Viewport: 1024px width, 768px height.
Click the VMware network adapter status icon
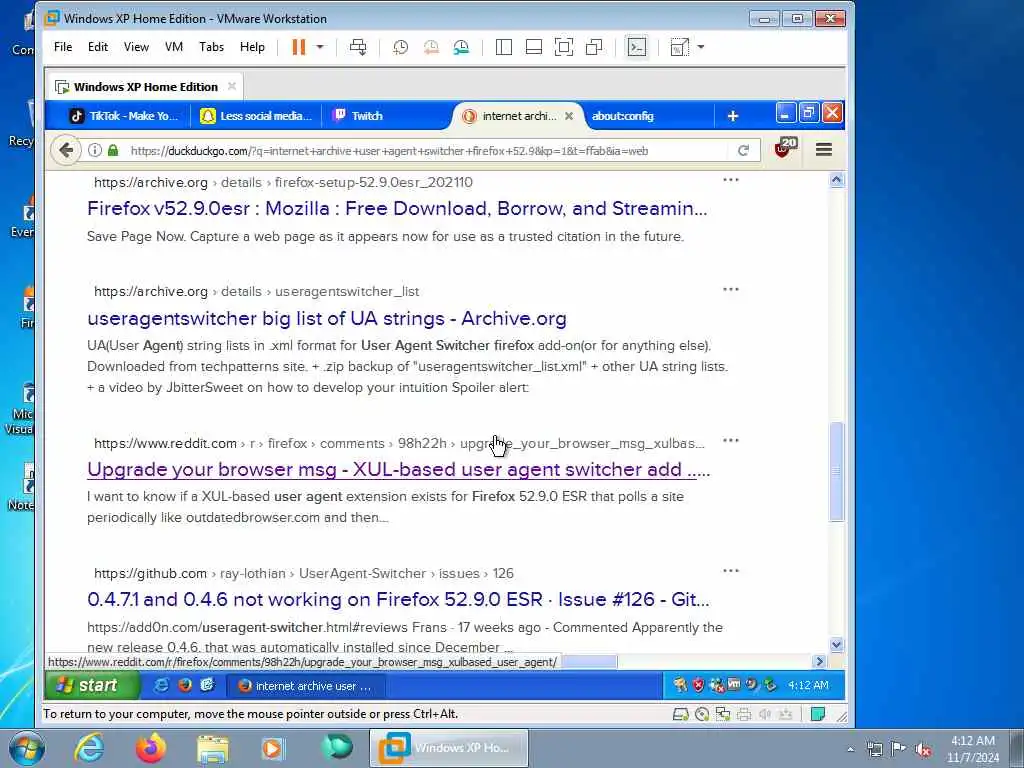pos(723,714)
